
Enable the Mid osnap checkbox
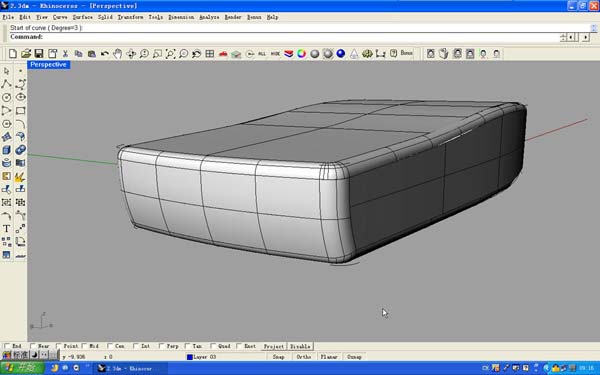click(84, 346)
